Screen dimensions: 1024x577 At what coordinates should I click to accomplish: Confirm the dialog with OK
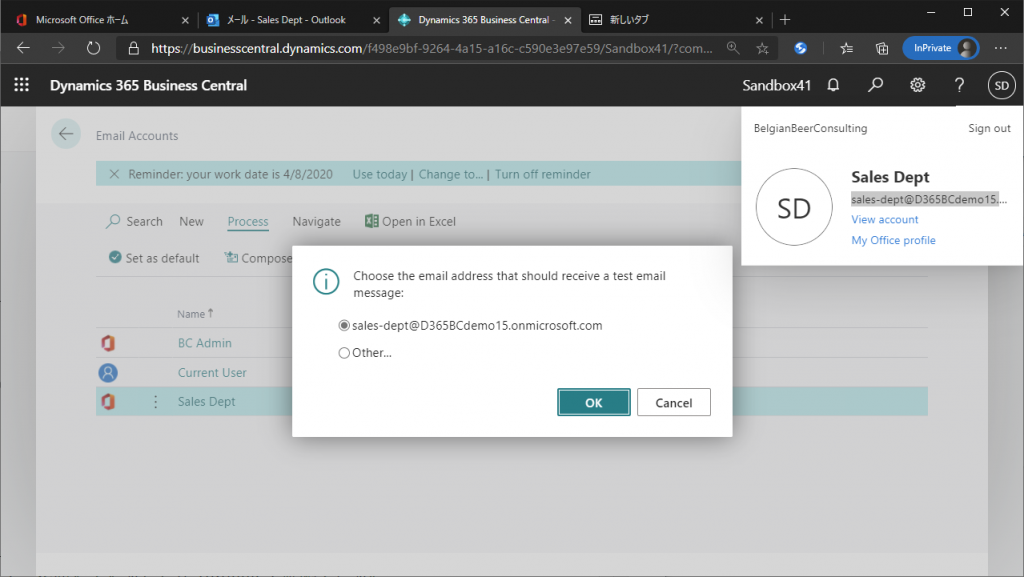pos(594,402)
